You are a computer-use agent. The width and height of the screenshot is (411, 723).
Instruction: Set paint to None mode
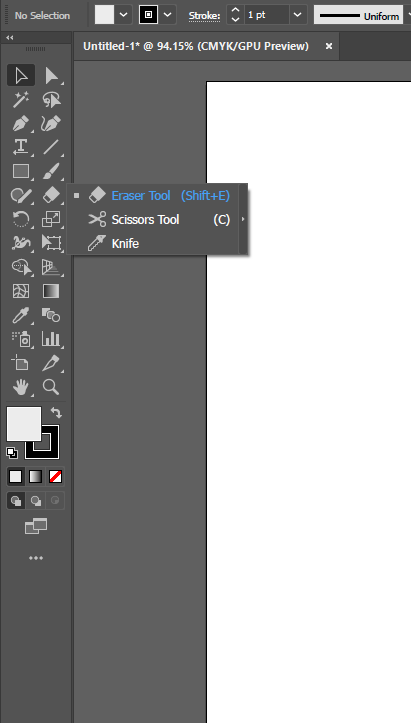click(x=55, y=476)
